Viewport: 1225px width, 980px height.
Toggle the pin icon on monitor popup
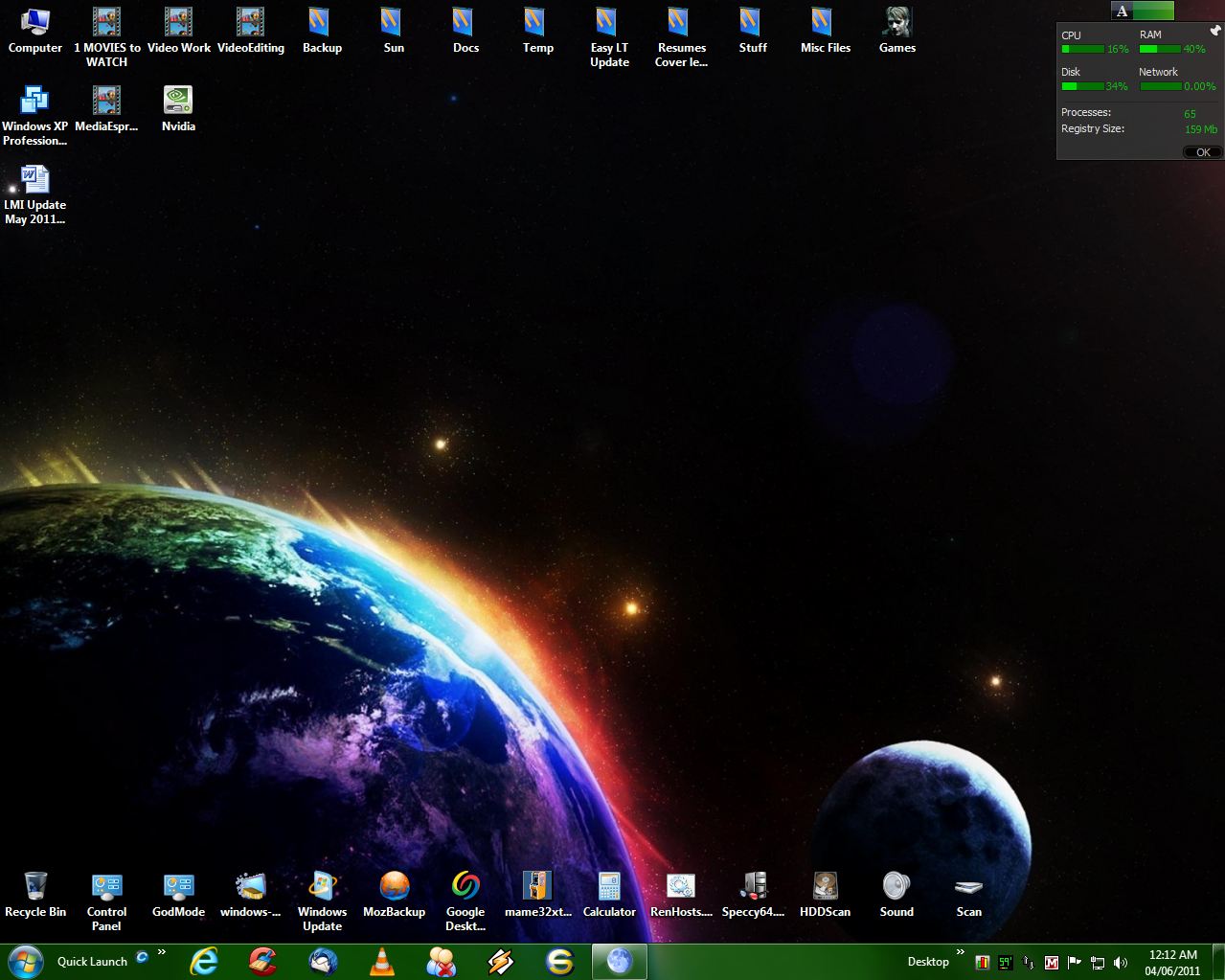pyautogui.click(x=1214, y=31)
